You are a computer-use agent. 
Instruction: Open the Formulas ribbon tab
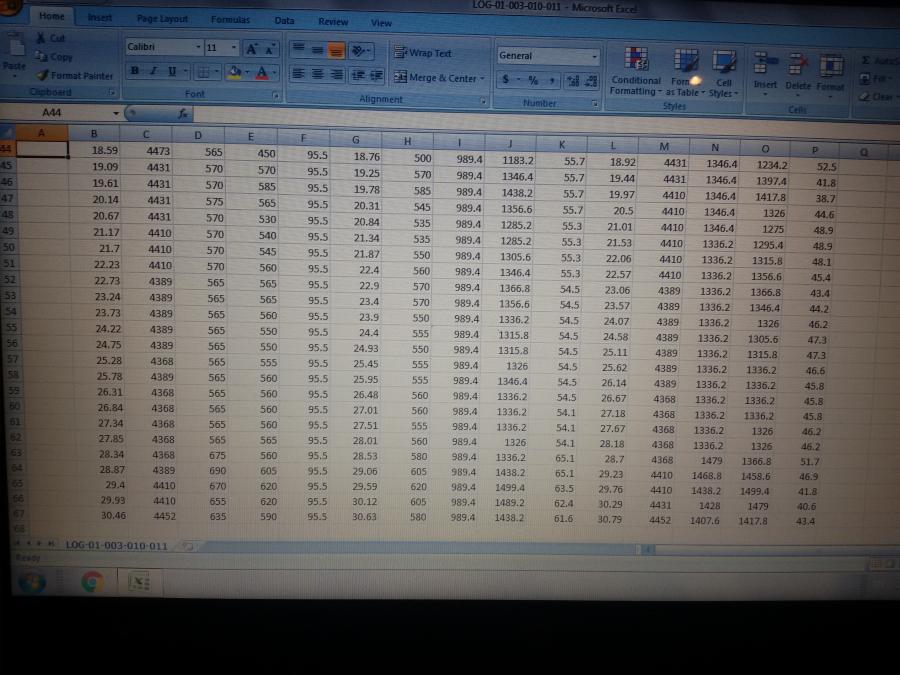(x=230, y=19)
